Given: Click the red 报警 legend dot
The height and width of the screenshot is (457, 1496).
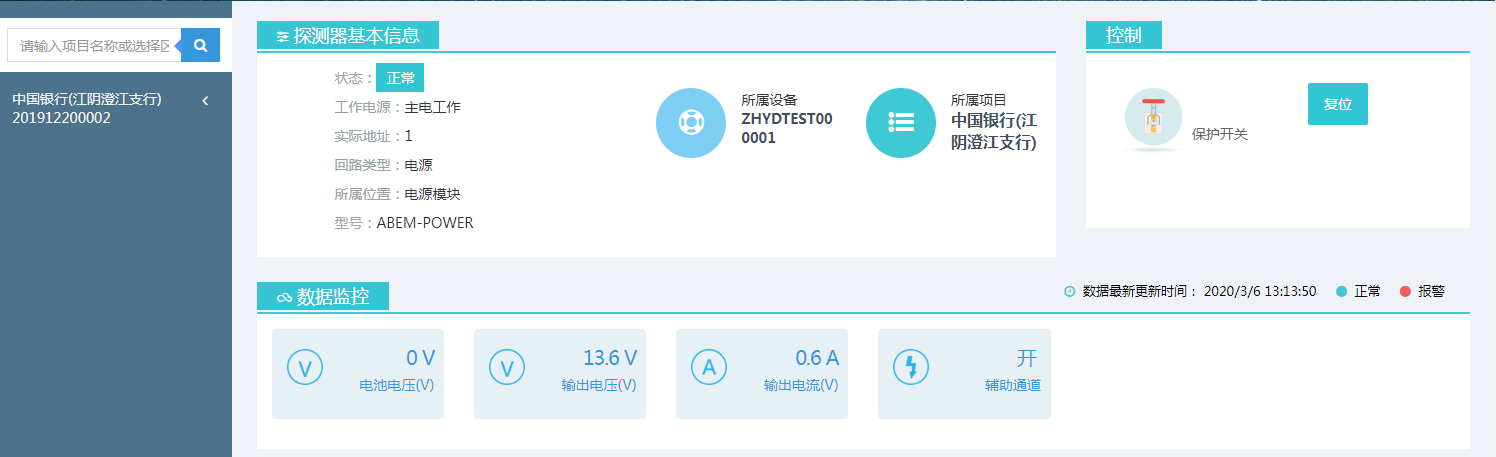Looking at the screenshot, I should [1405, 292].
